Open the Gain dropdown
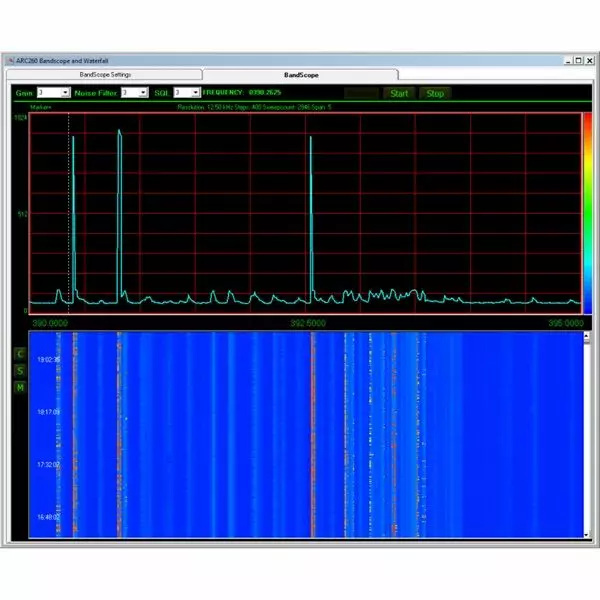 tap(65, 92)
